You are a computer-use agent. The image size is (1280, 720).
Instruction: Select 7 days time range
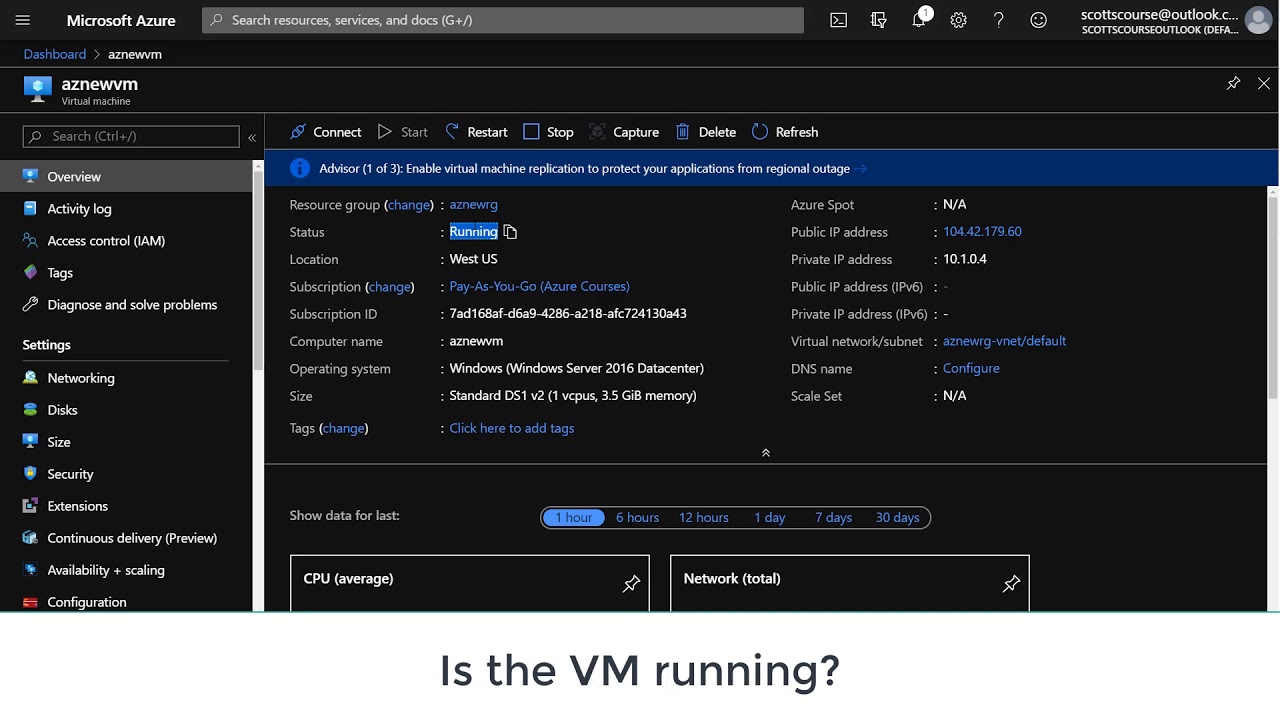click(x=833, y=517)
